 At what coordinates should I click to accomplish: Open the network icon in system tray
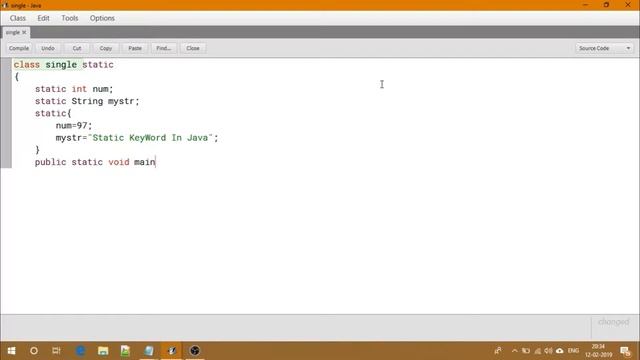537,351
